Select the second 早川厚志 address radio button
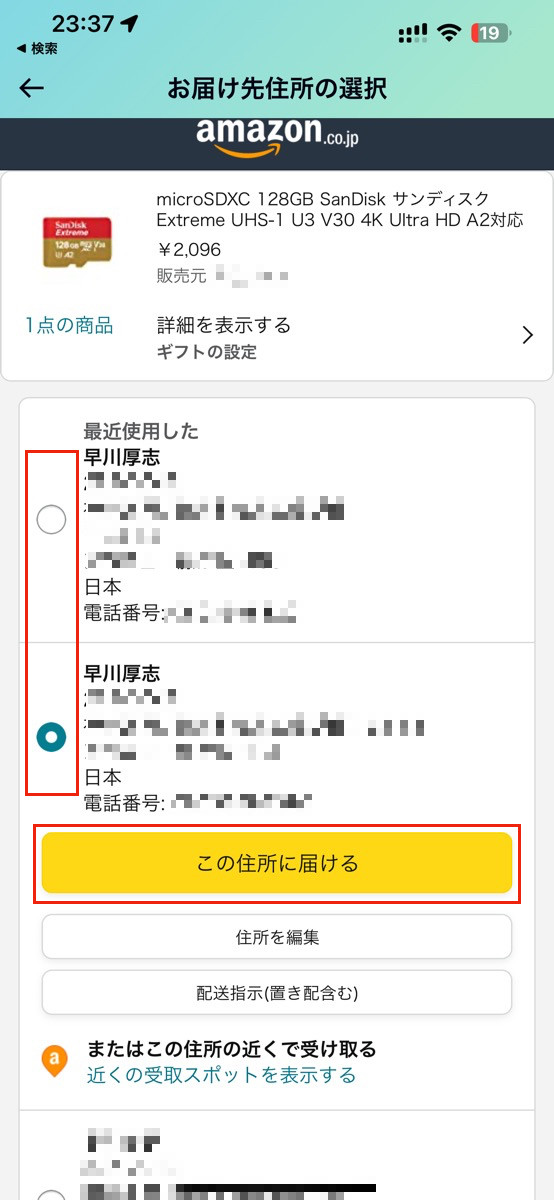 click(51, 737)
